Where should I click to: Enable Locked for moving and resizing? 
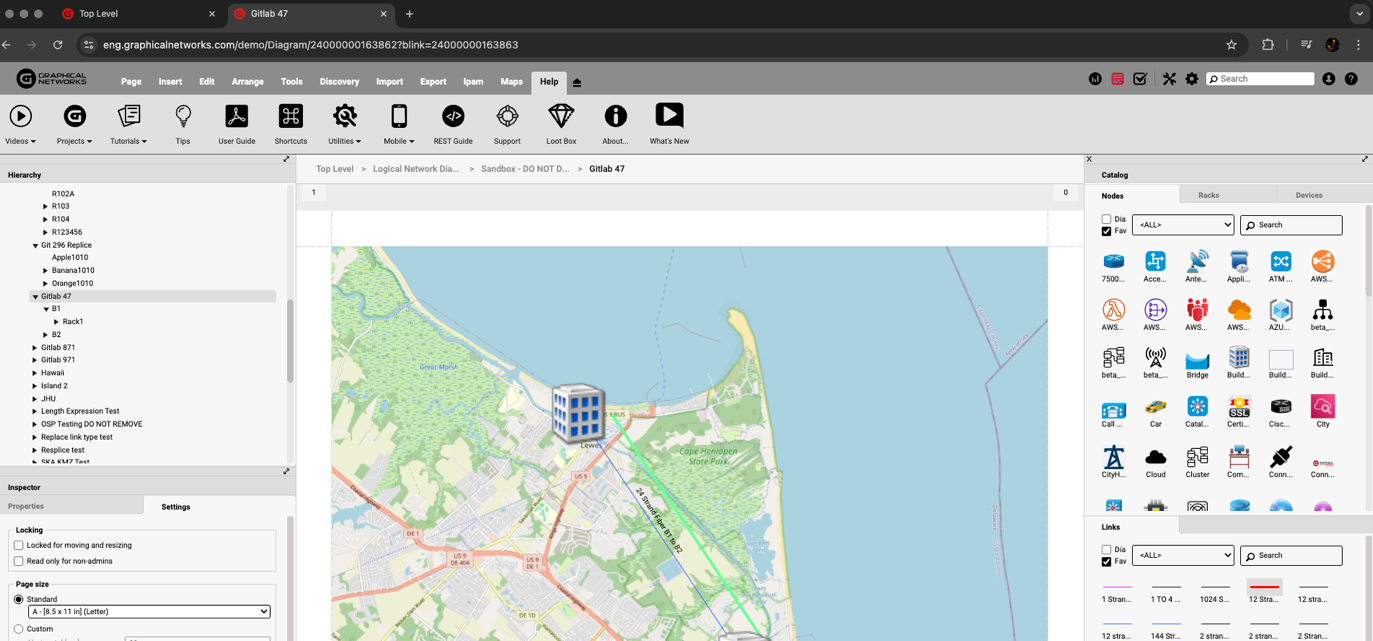coord(19,545)
